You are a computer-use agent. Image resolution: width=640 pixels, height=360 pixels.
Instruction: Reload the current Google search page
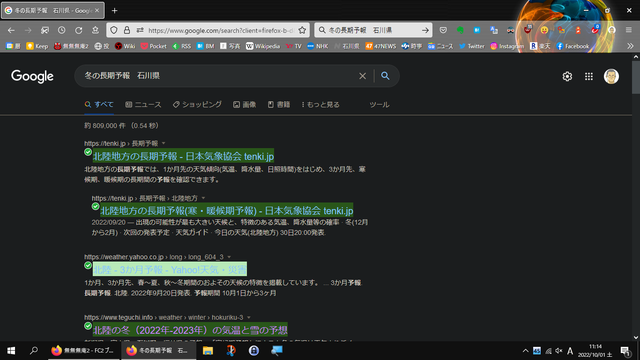coord(78,30)
